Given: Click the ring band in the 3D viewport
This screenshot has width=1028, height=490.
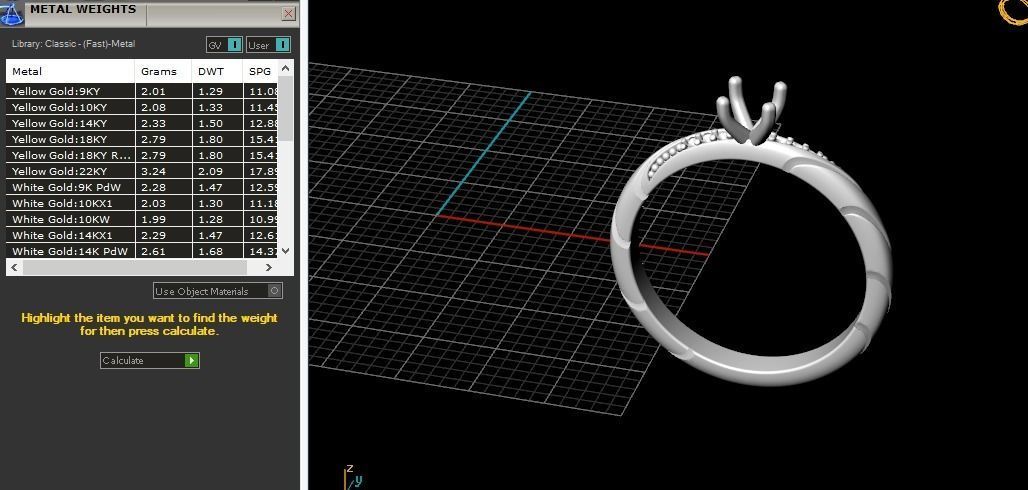Looking at the screenshot, I should [751, 371].
